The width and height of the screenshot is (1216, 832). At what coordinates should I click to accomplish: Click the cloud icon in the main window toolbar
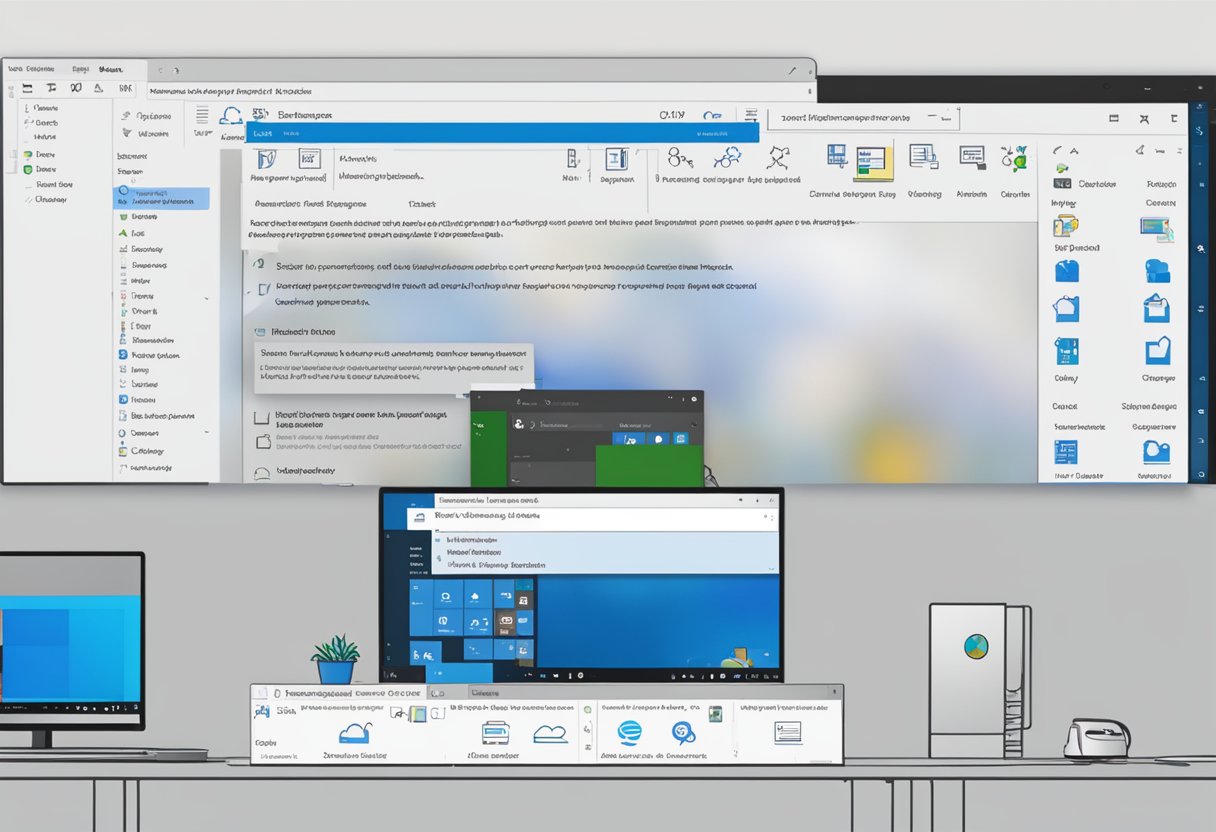pyautogui.click(x=231, y=115)
